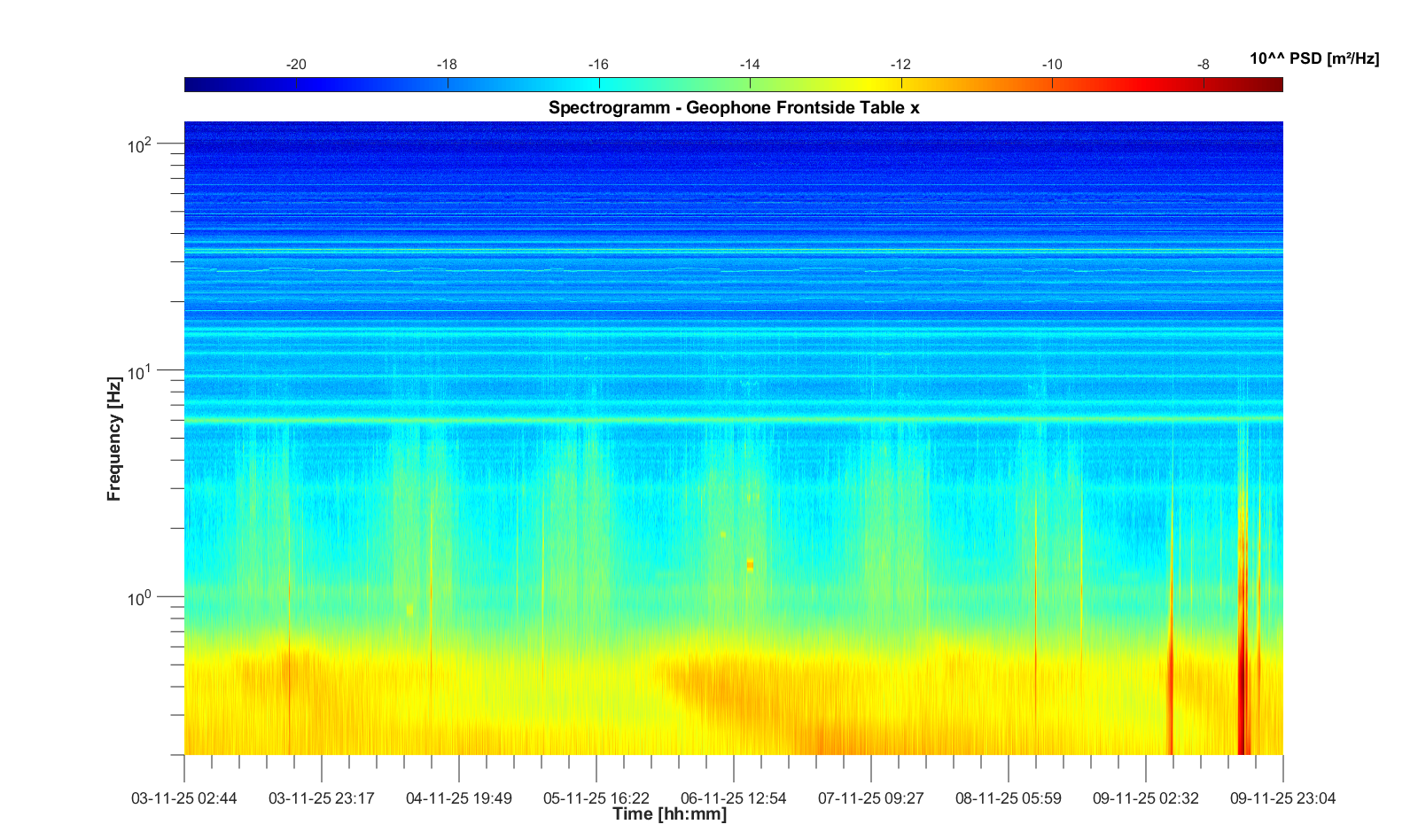Click the widest dark red vertical spike in spectrogram
The image size is (1418, 840).
pos(1242,691)
